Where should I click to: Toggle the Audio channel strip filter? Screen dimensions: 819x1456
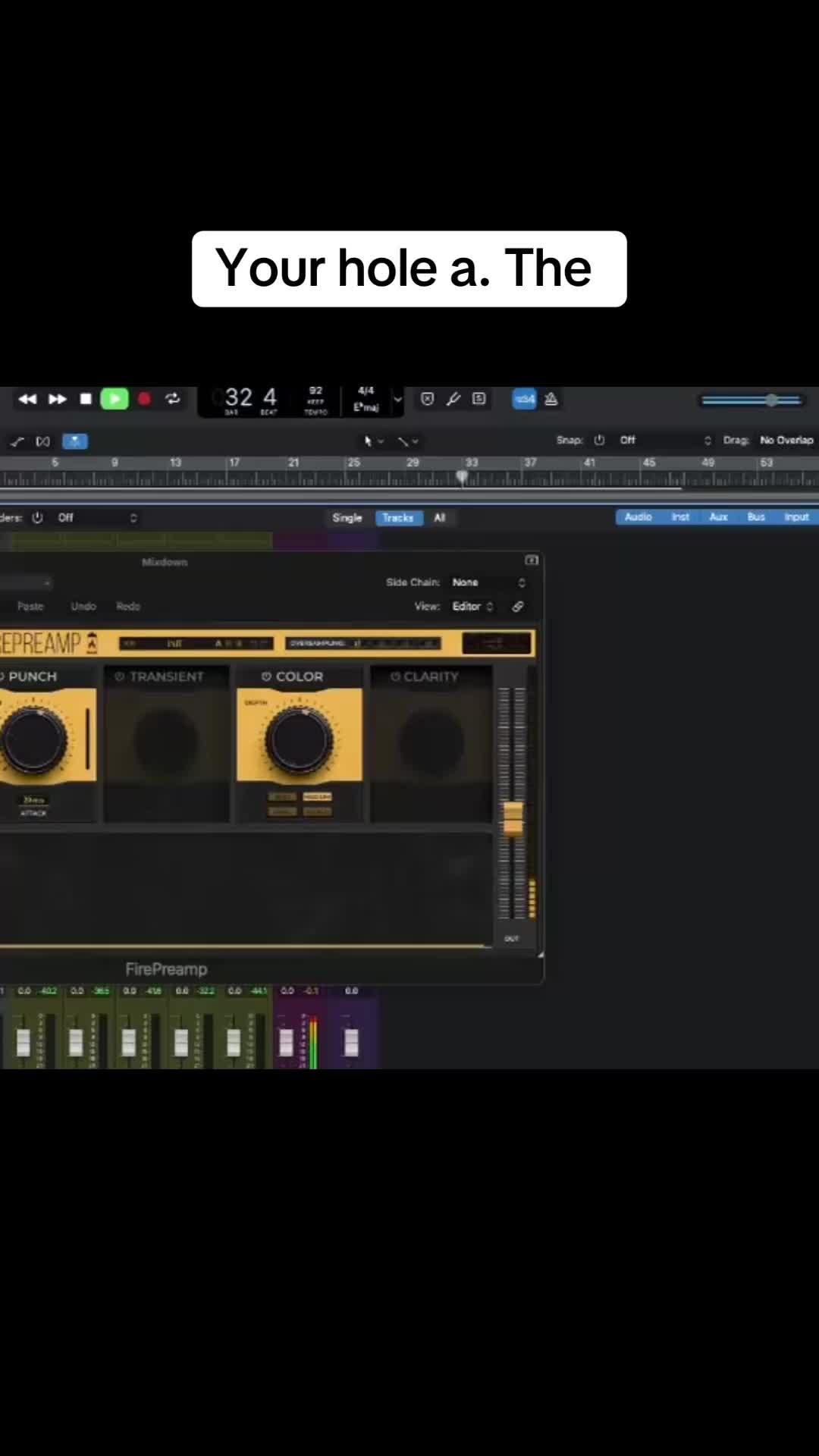click(x=639, y=517)
